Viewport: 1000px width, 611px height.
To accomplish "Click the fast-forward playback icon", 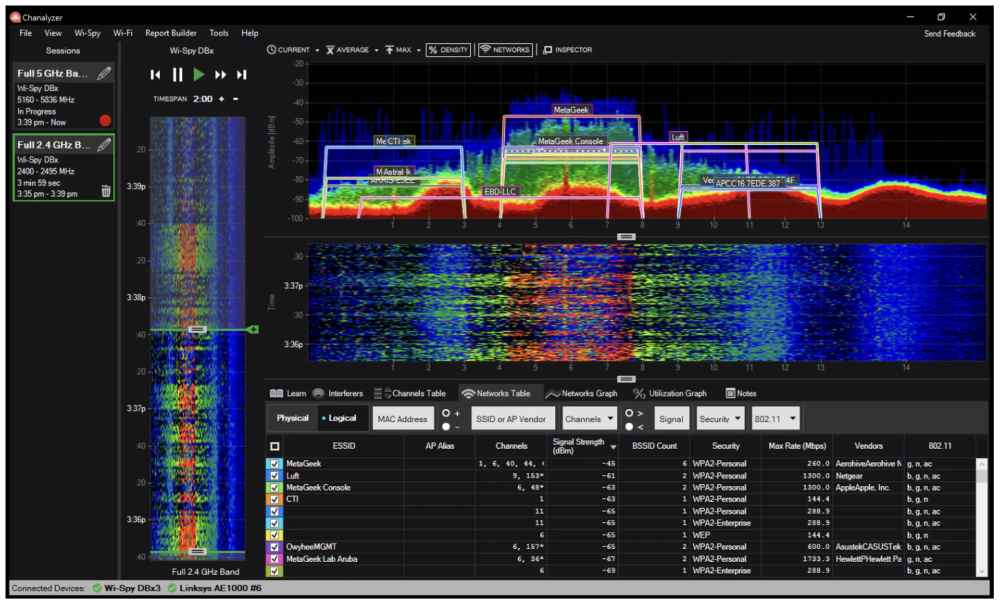I will (220, 75).
